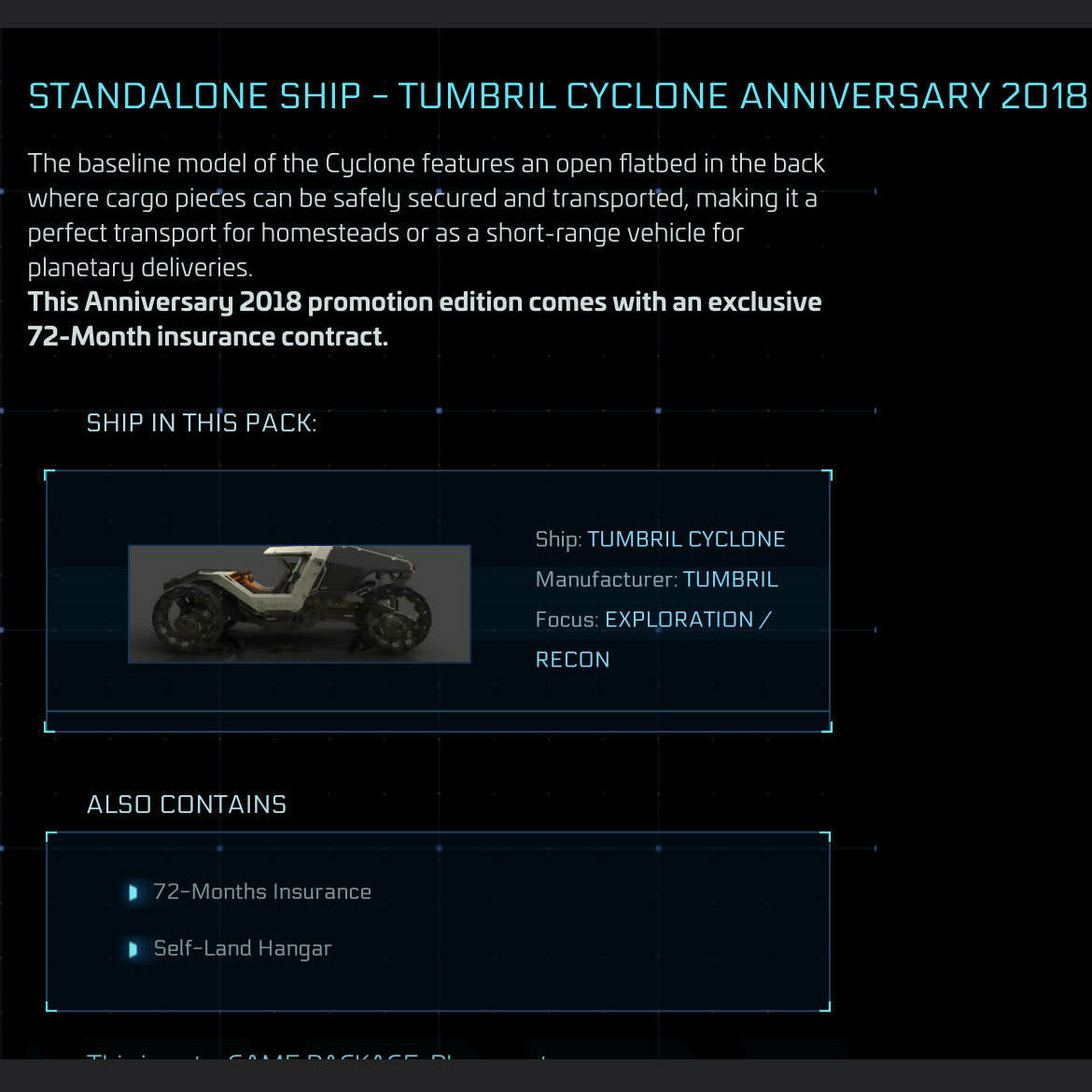Click the bullet icon beside 72-Months Insurance
The height and width of the screenshot is (1092, 1092).
pos(133,892)
